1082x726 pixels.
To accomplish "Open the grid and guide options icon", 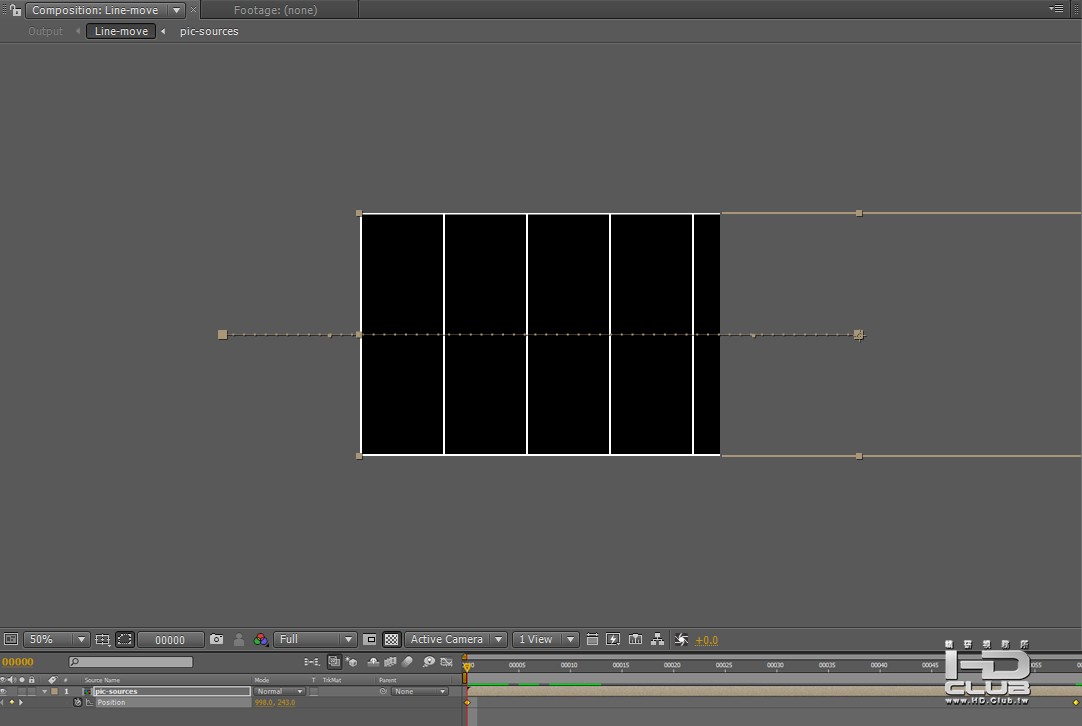I will coord(102,640).
